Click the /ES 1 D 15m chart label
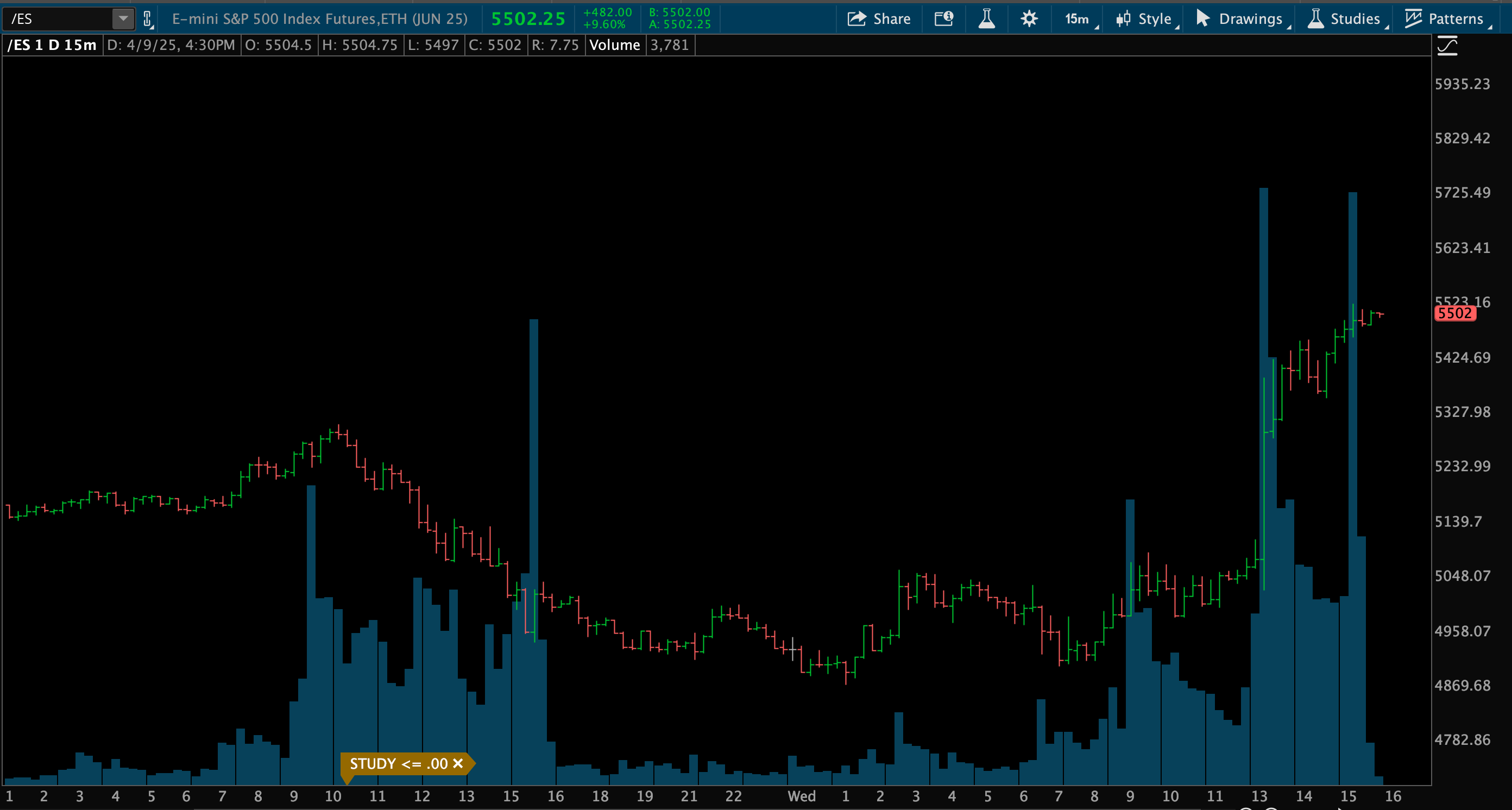Viewport: 1512px width, 810px height. point(52,45)
